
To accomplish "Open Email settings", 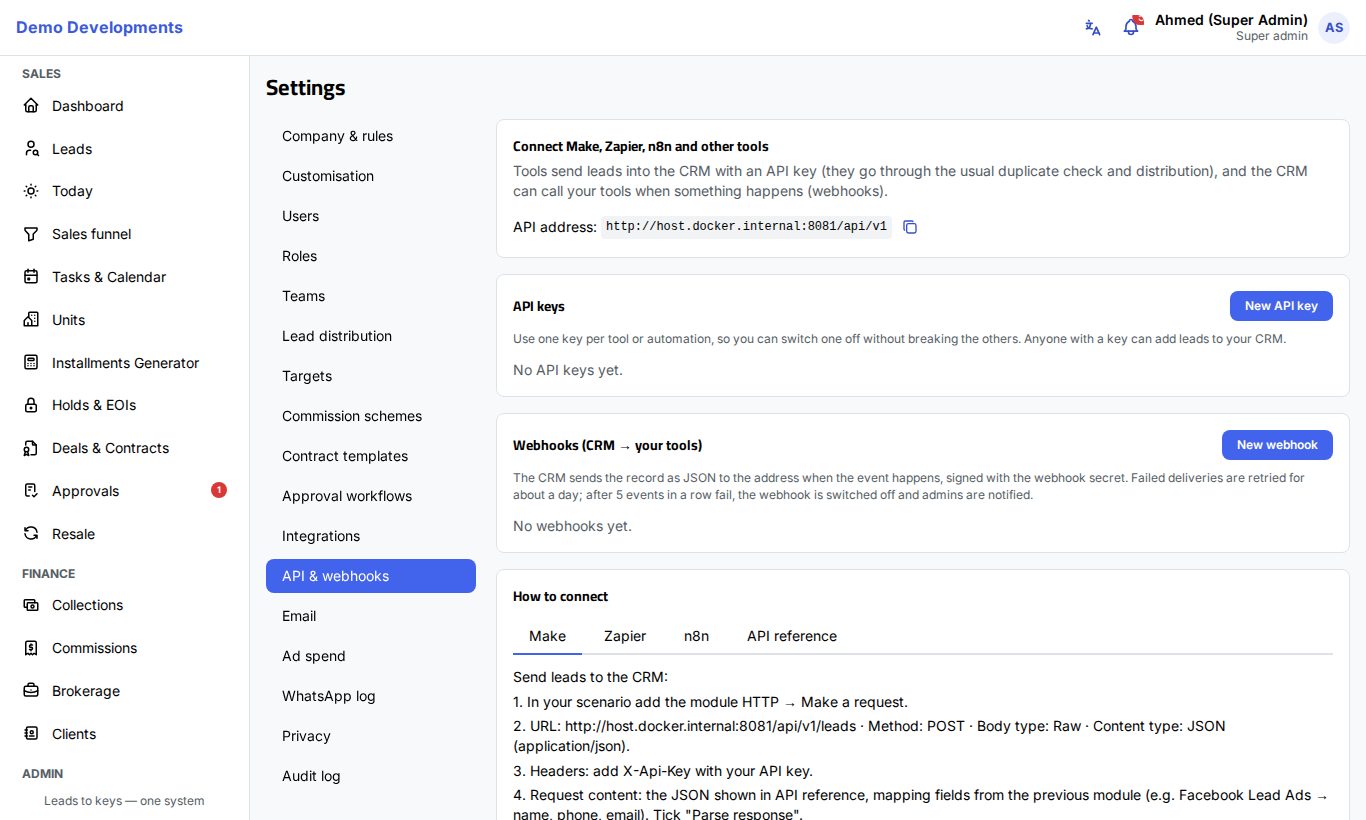I will tap(371, 616).
